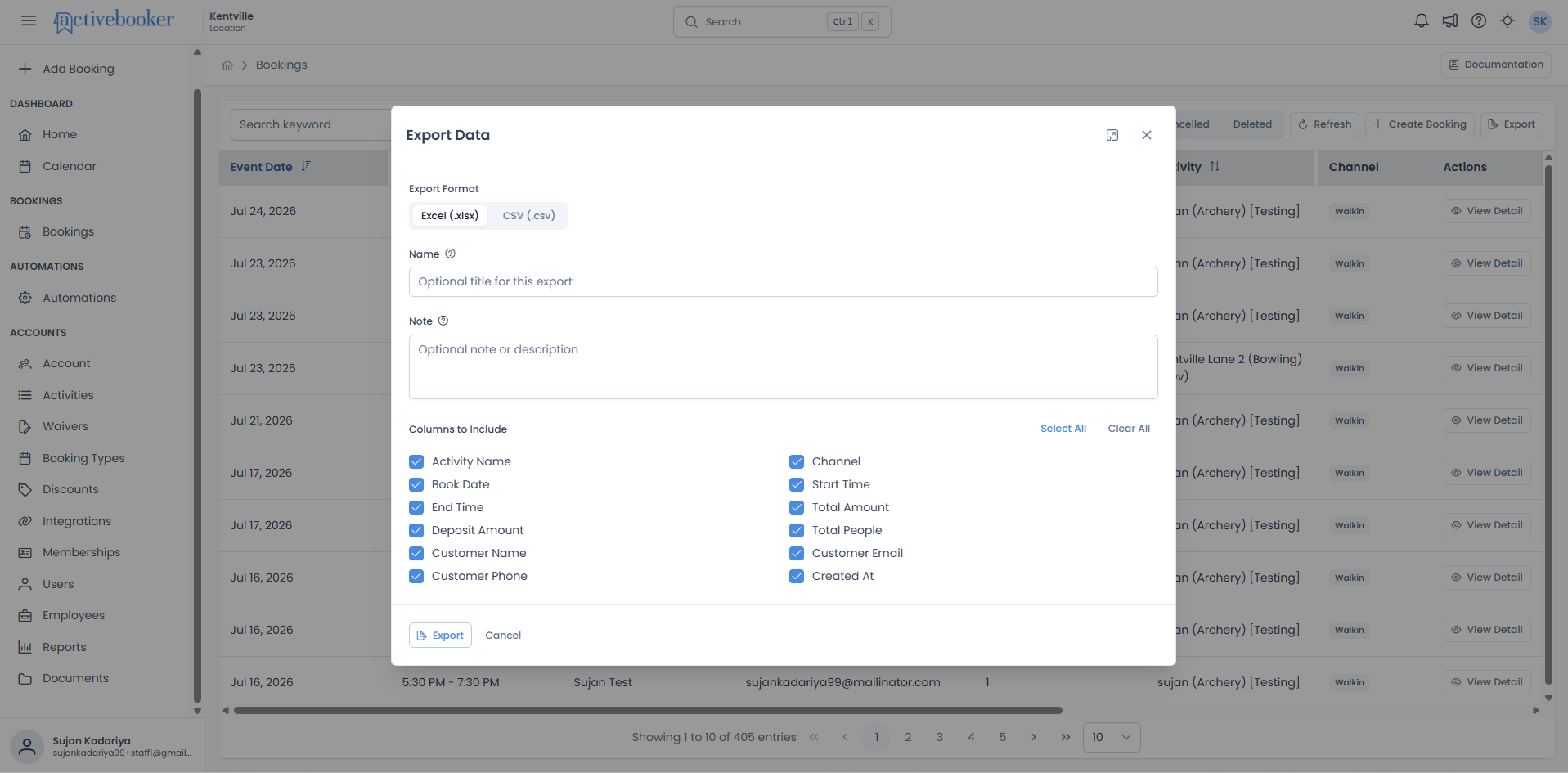This screenshot has width=1568, height=773.
Task: Click the home breadcrumb icon
Action: click(x=227, y=65)
